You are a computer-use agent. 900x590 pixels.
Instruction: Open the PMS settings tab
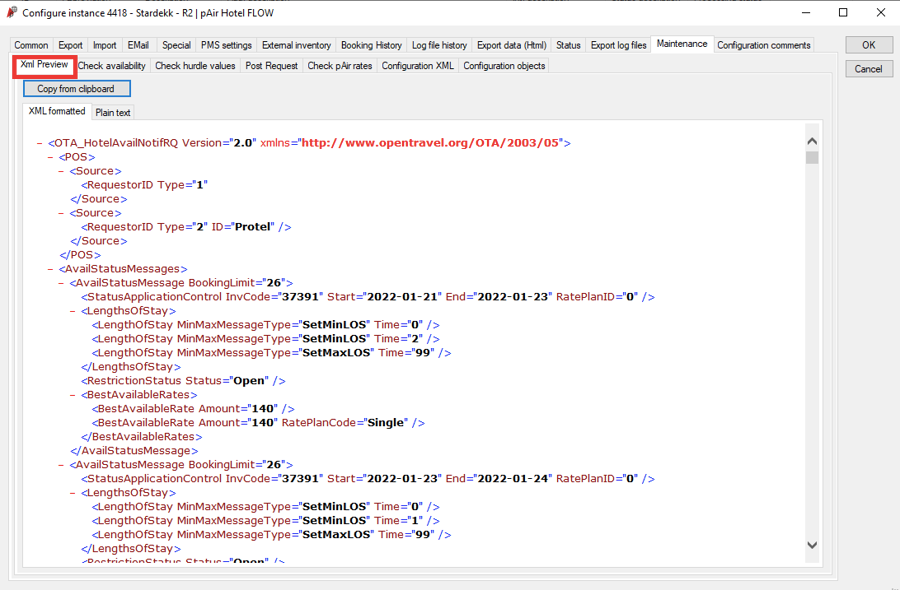(226, 45)
